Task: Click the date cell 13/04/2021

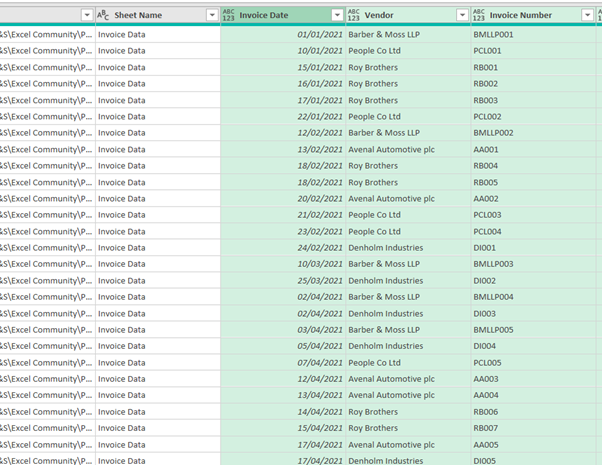Action: click(x=283, y=395)
